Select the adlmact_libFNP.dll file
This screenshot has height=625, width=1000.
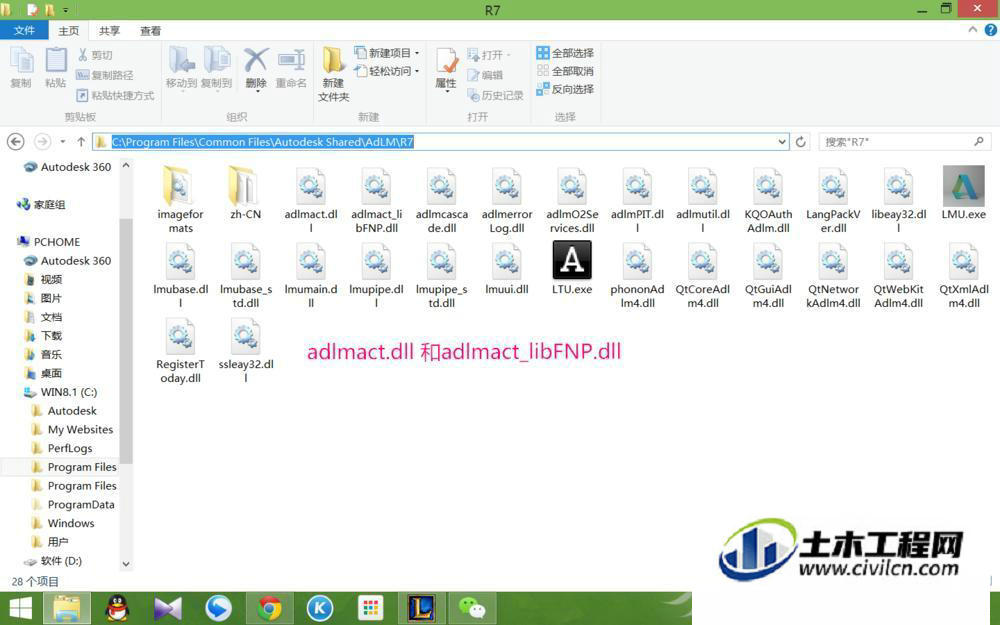pos(376,200)
